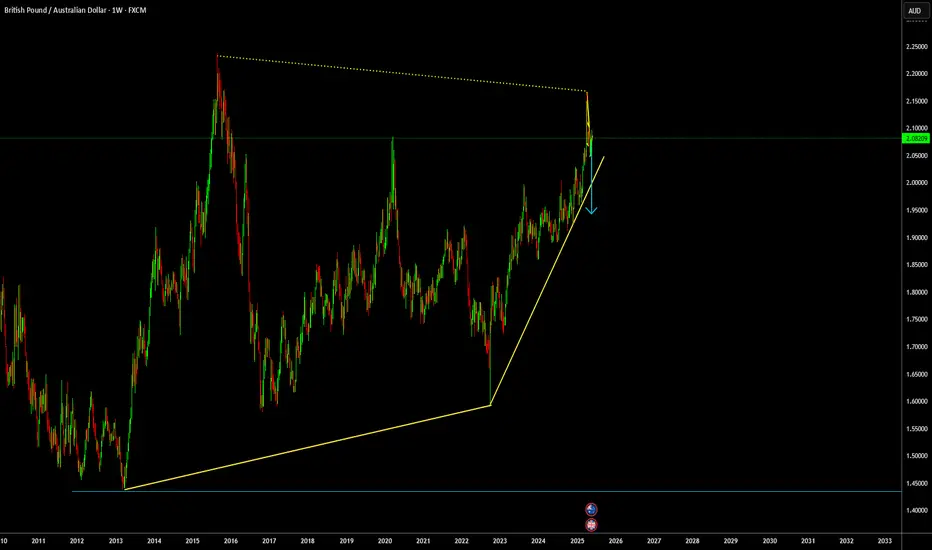Click the 2020 label on time axis
The width and height of the screenshot is (932, 550).
click(385, 541)
